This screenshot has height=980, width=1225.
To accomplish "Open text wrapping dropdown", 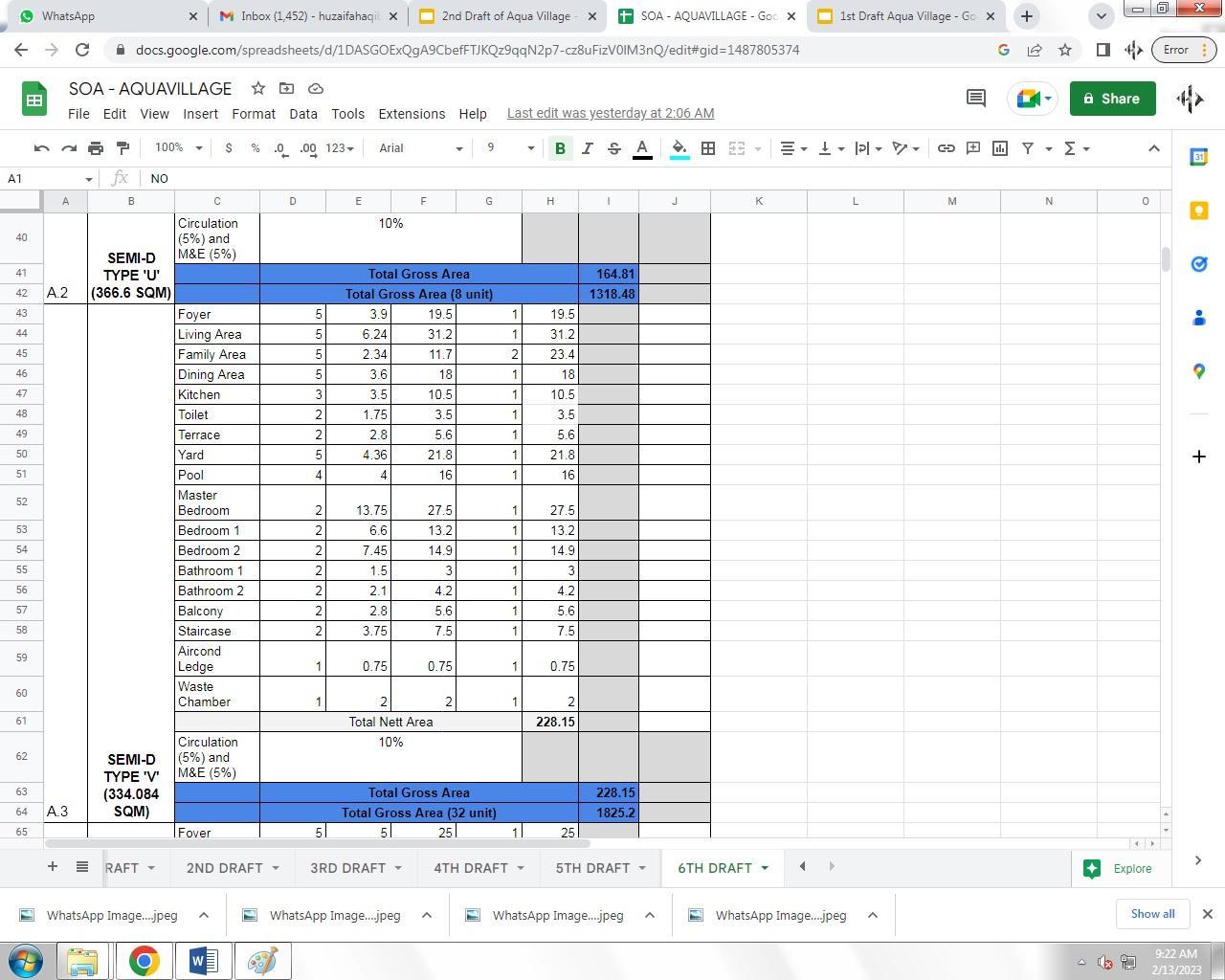I will click(868, 148).
